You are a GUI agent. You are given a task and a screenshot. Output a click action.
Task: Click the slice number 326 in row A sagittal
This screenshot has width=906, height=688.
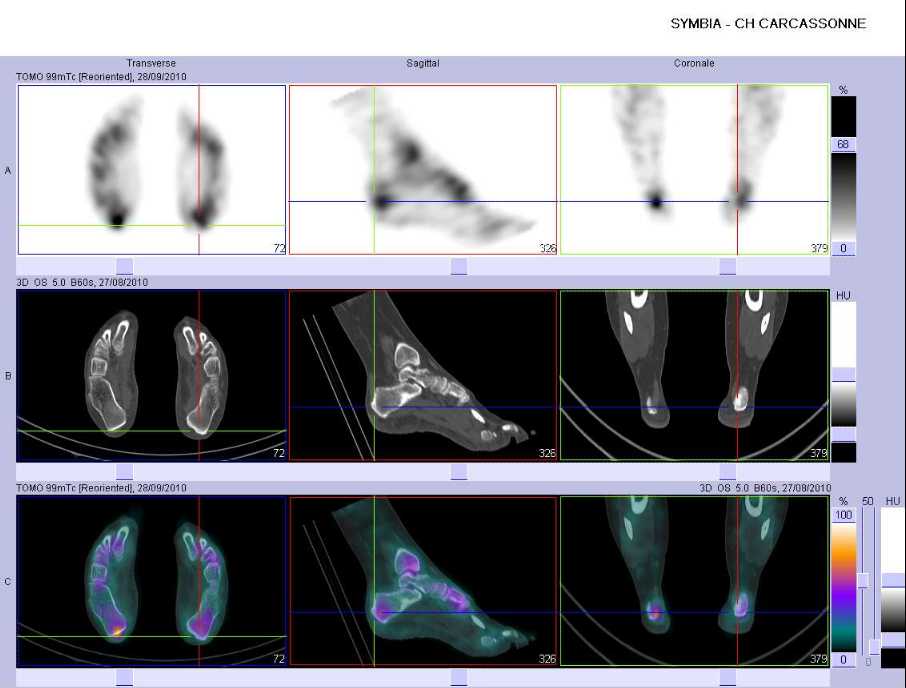pos(548,248)
